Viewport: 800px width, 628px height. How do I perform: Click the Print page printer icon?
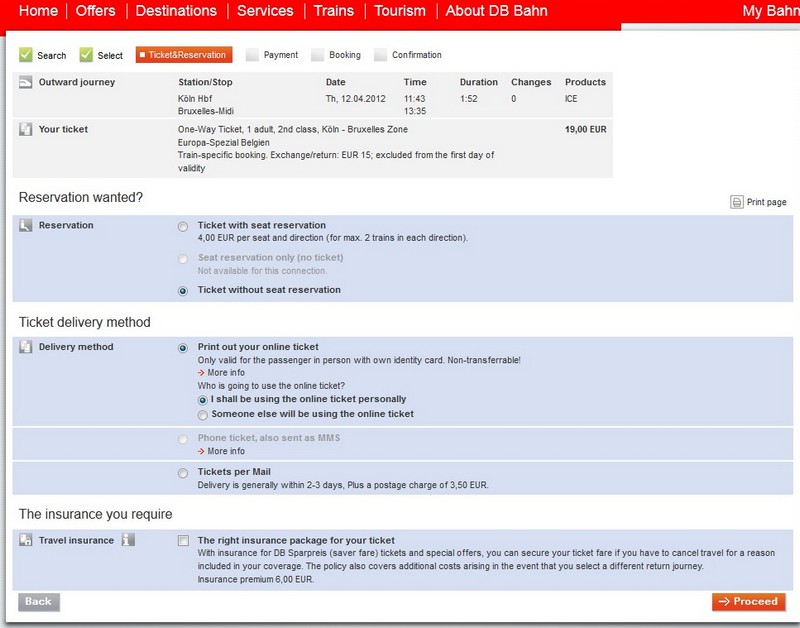click(737, 202)
